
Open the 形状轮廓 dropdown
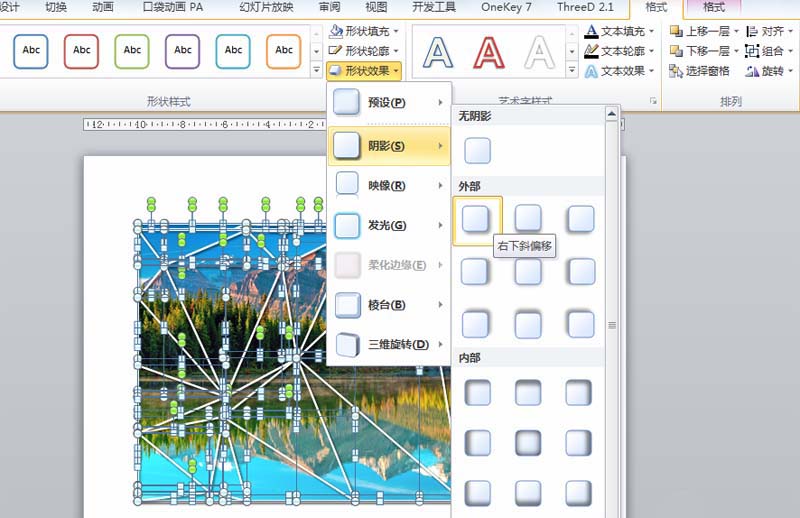pos(364,51)
